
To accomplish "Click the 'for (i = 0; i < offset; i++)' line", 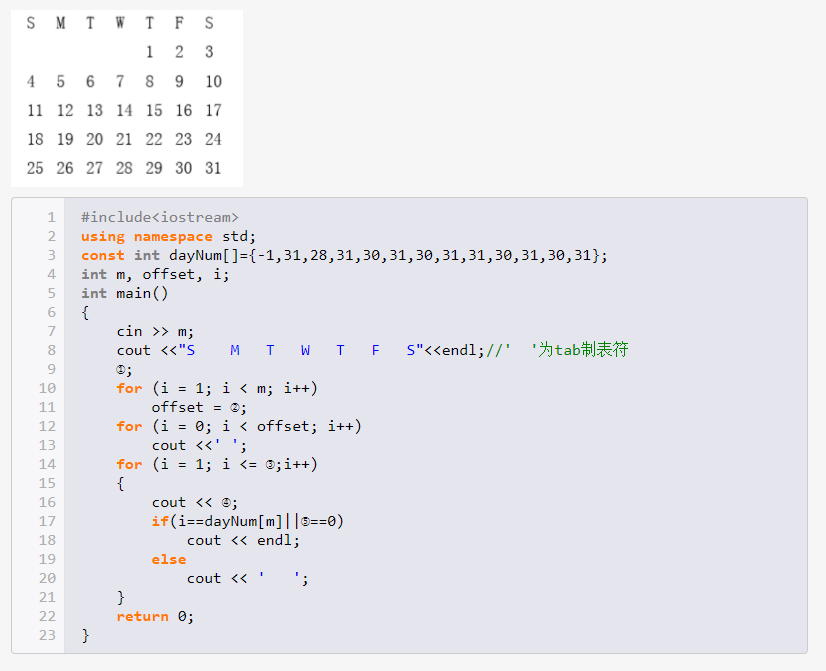I will point(239,426).
